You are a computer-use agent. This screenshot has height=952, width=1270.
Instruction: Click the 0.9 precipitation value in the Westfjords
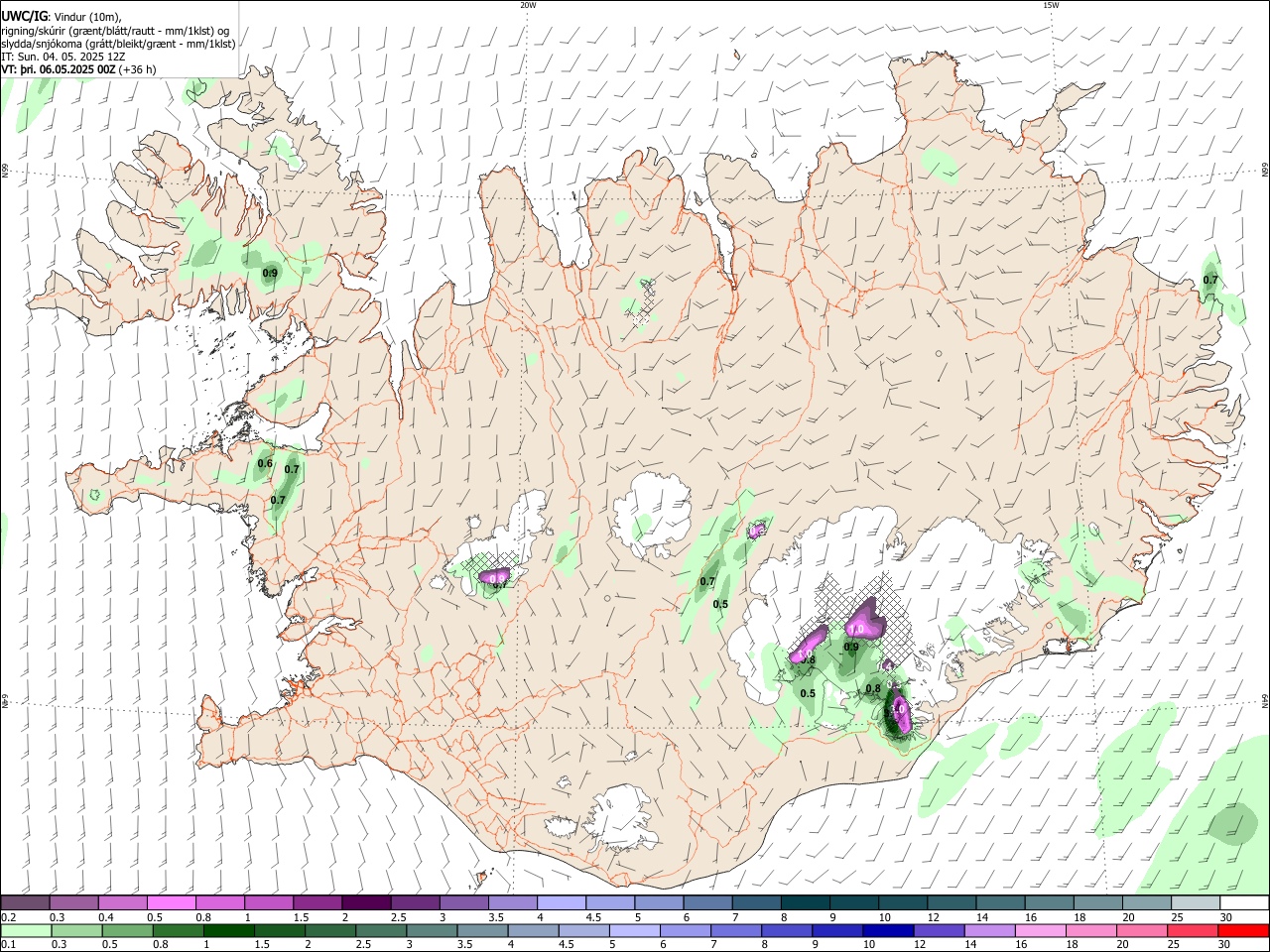click(270, 273)
